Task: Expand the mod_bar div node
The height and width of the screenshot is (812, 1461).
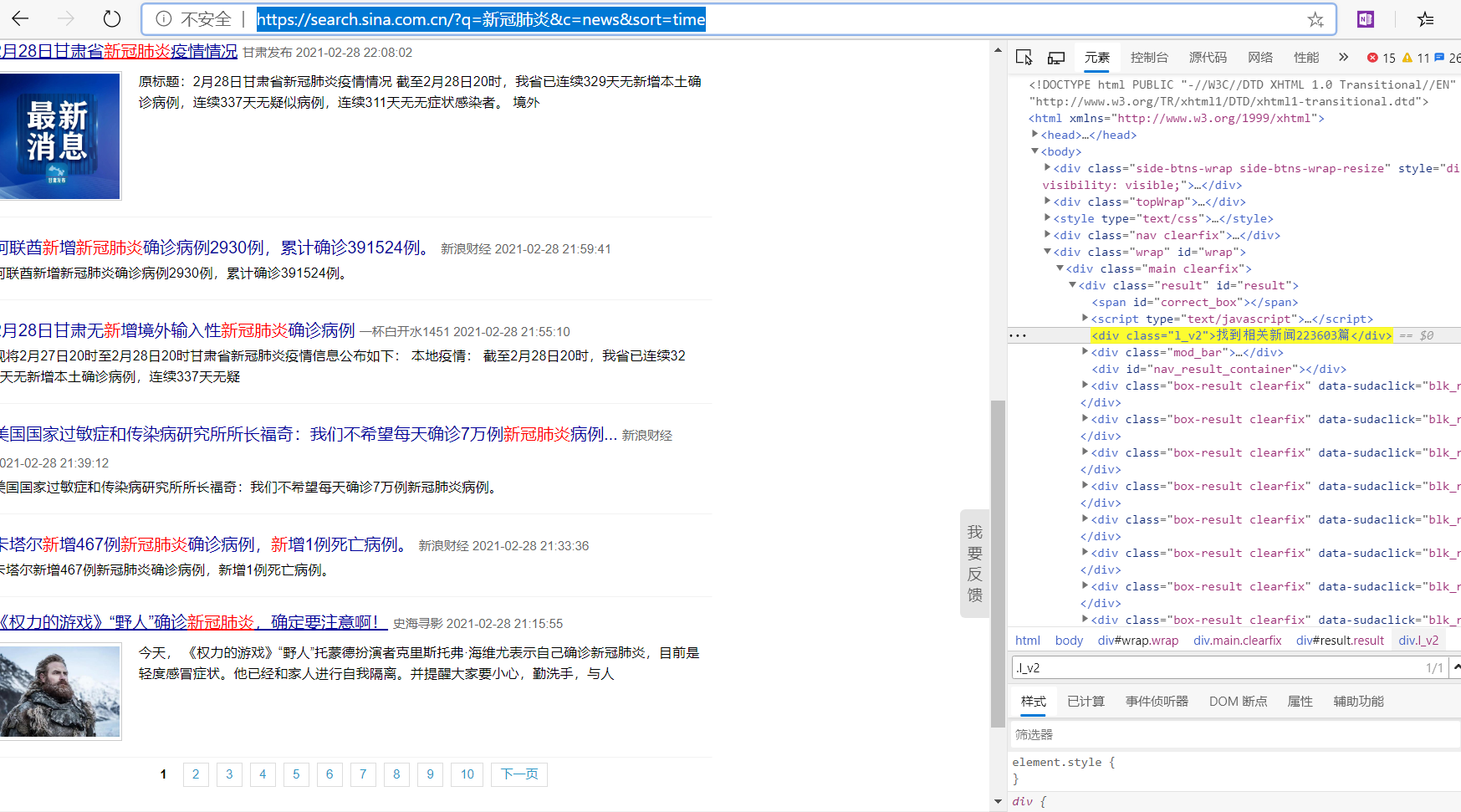Action: tap(1085, 352)
